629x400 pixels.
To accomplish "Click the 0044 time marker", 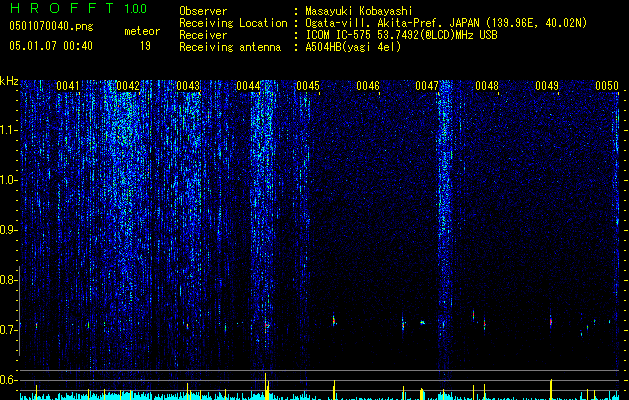I will coord(248,86).
